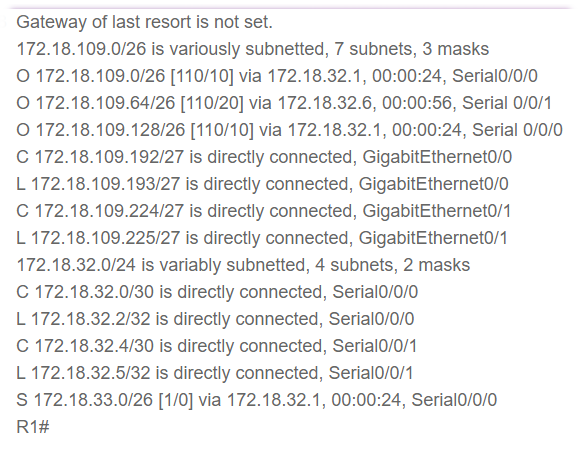Image resolution: width=581 pixels, height=455 pixels.
Task: Click the OSPF route 172.18.109.64/26 entry
Action: (x=284, y=103)
